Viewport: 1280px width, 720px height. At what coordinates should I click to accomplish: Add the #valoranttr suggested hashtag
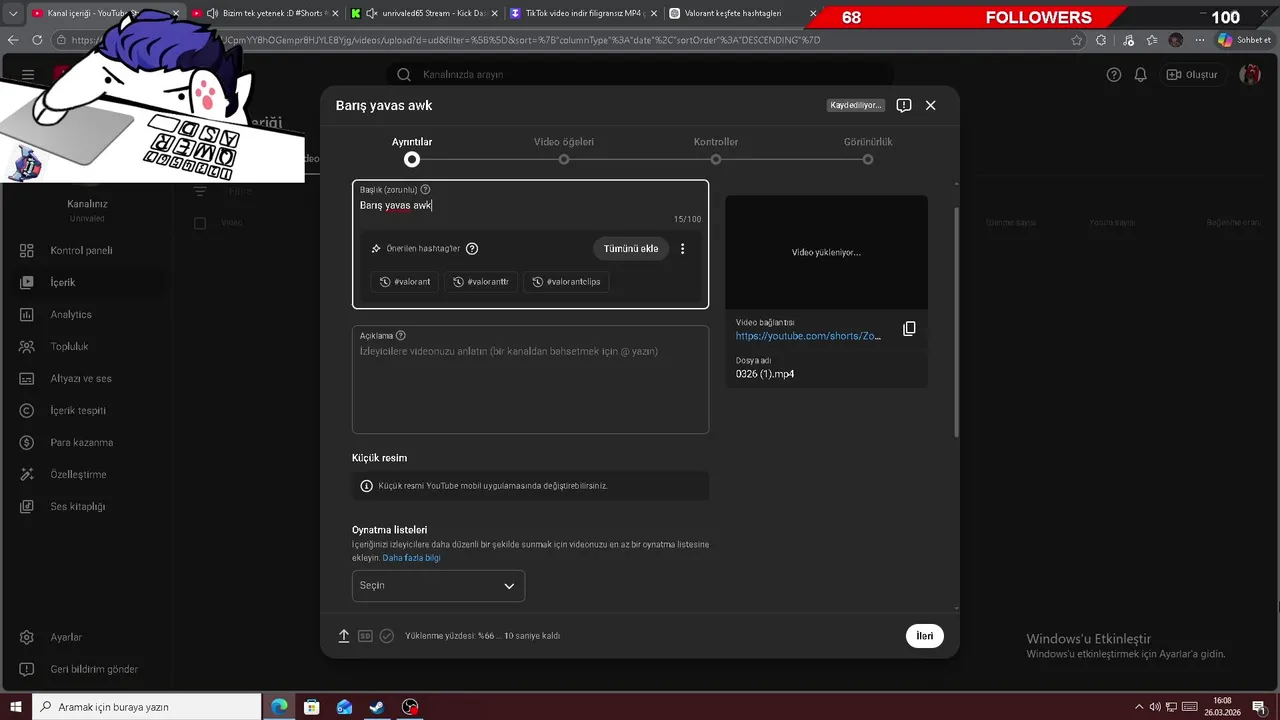pyautogui.click(x=481, y=282)
